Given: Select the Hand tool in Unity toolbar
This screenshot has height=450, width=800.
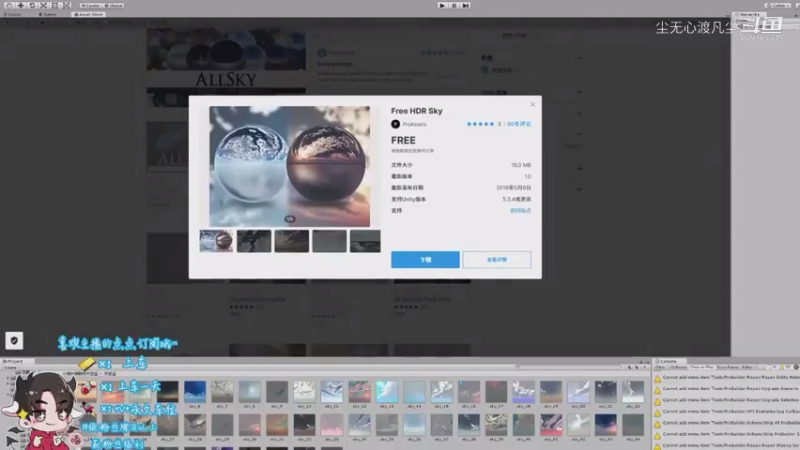Looking at the screenshot, I should pos(9,5).
